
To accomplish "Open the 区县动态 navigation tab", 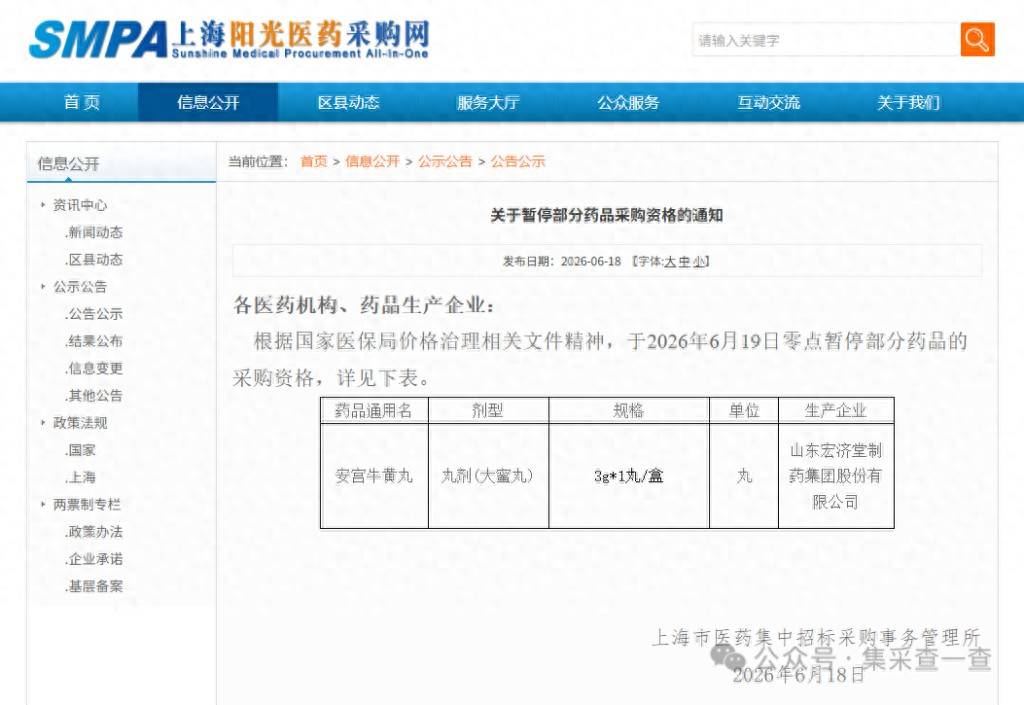I will click(348, 102).
